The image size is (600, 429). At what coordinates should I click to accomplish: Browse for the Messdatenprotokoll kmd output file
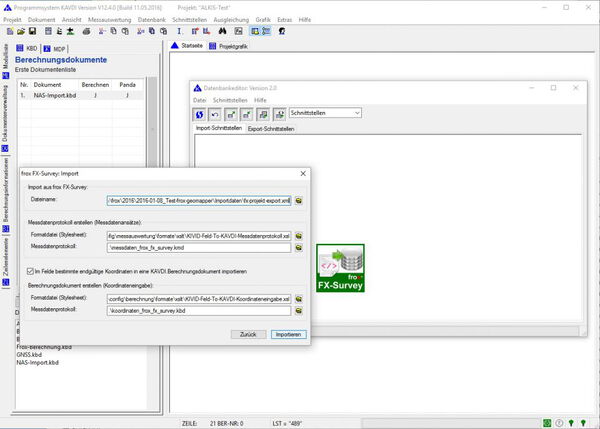point(298,246)
